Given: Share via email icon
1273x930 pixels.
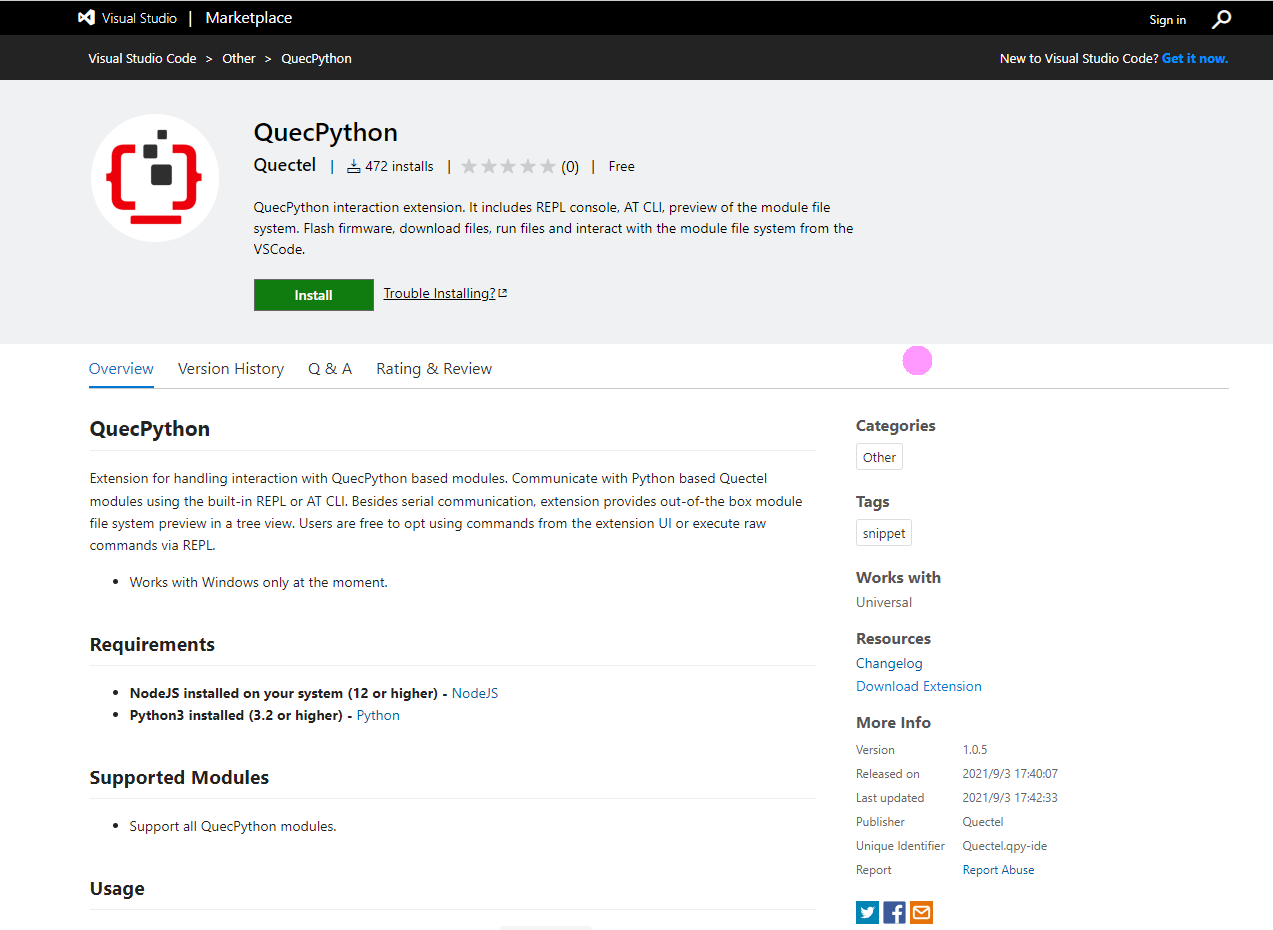Looking at the screenshot, I should tap(921, 912).
